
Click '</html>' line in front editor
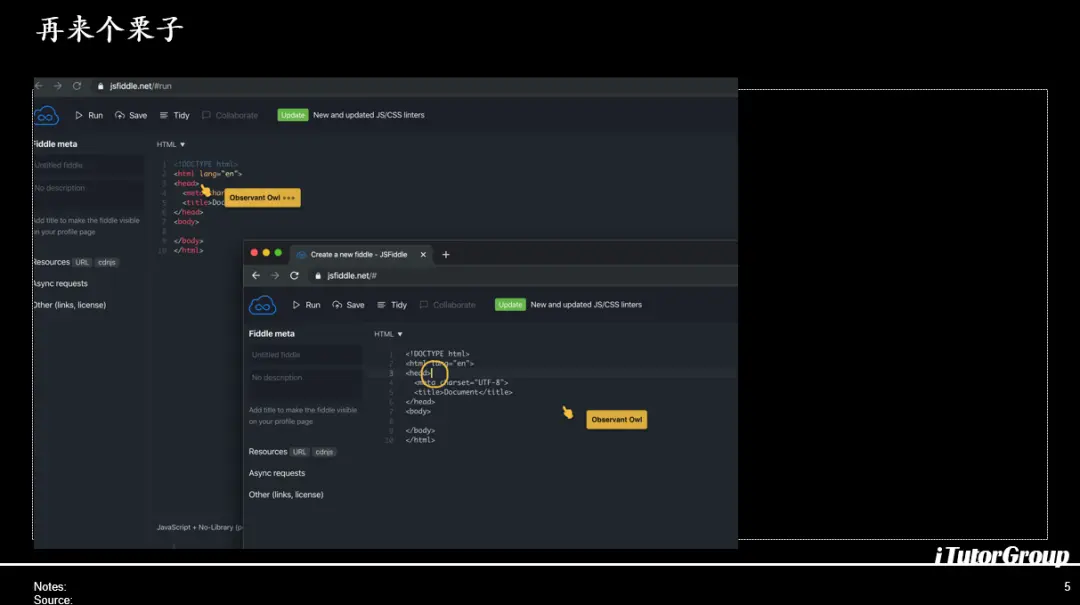point(420,440)
